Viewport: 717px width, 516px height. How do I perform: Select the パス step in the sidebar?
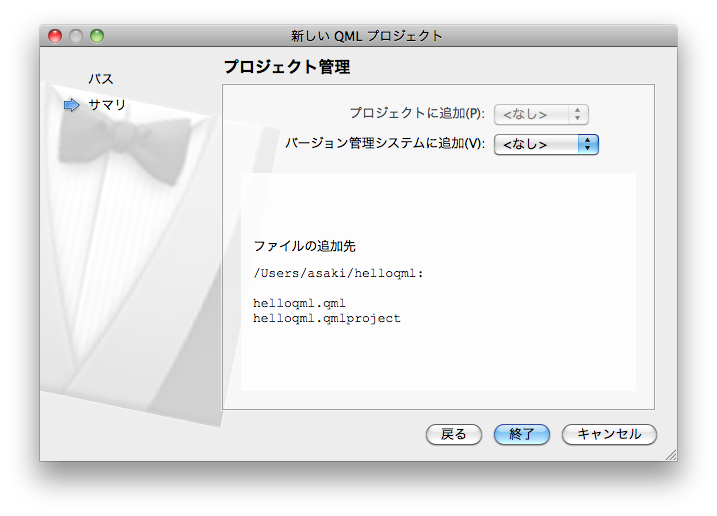tap(100, 79)
